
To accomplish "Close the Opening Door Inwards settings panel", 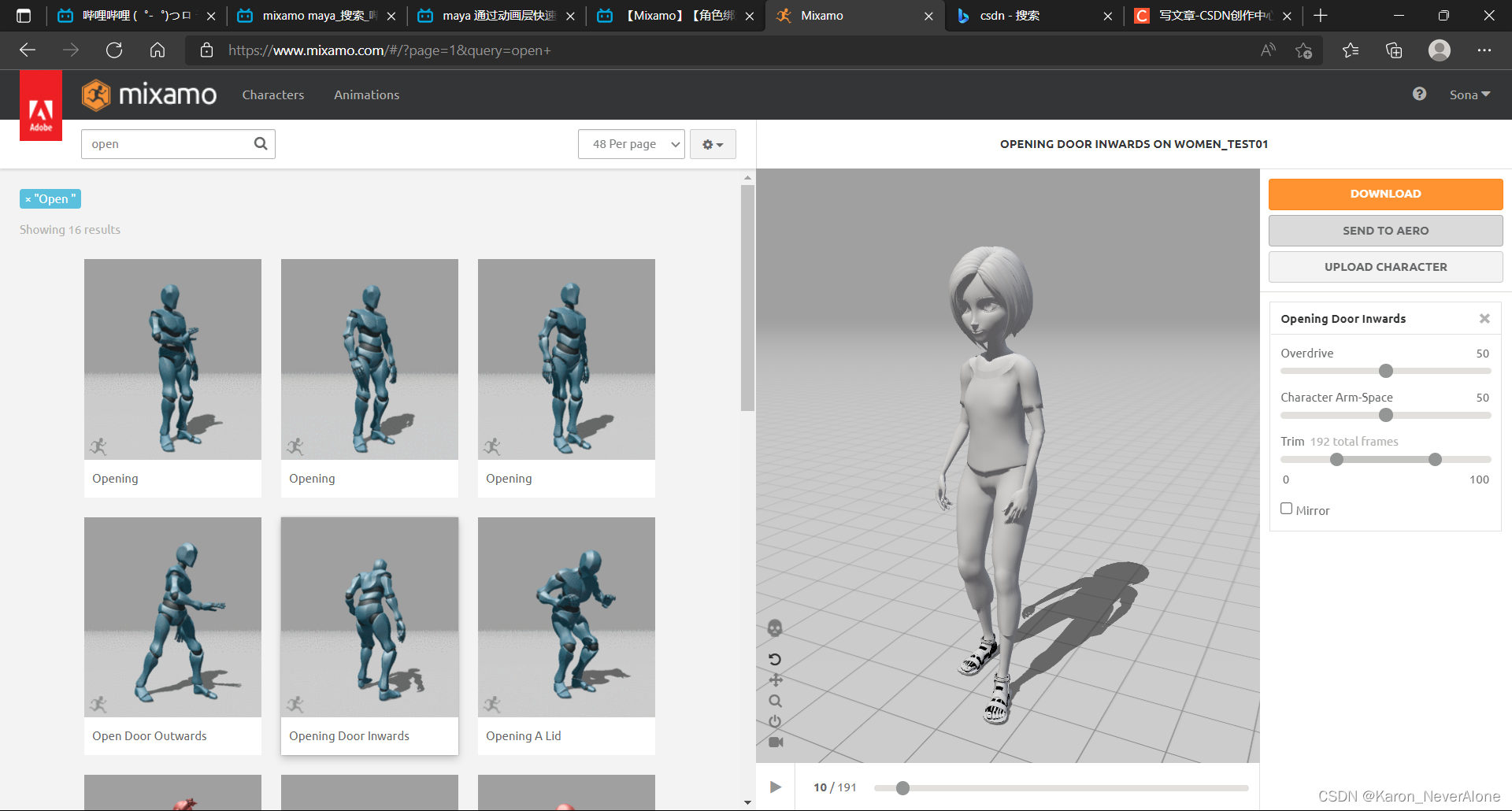I will (1484, 319).
